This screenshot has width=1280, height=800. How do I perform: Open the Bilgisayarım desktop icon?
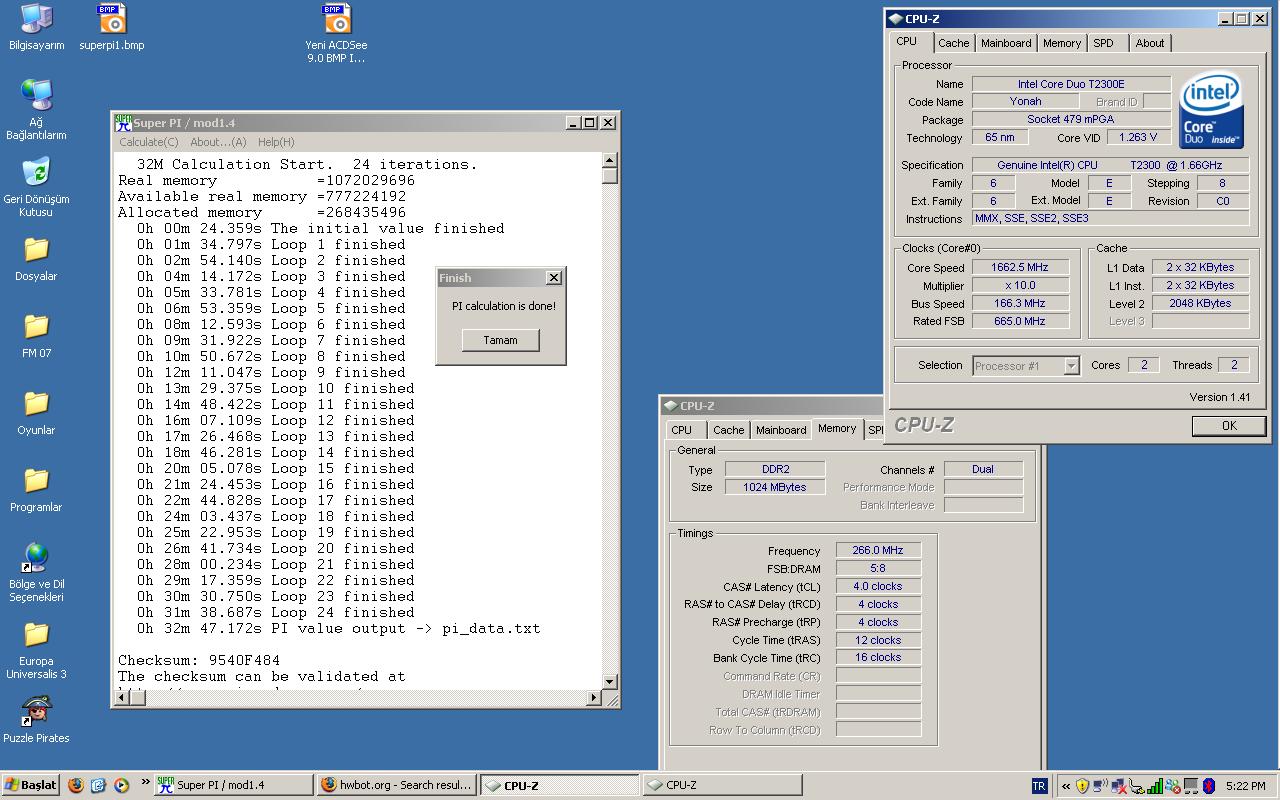pyautogui.click(x=36, y=27)
